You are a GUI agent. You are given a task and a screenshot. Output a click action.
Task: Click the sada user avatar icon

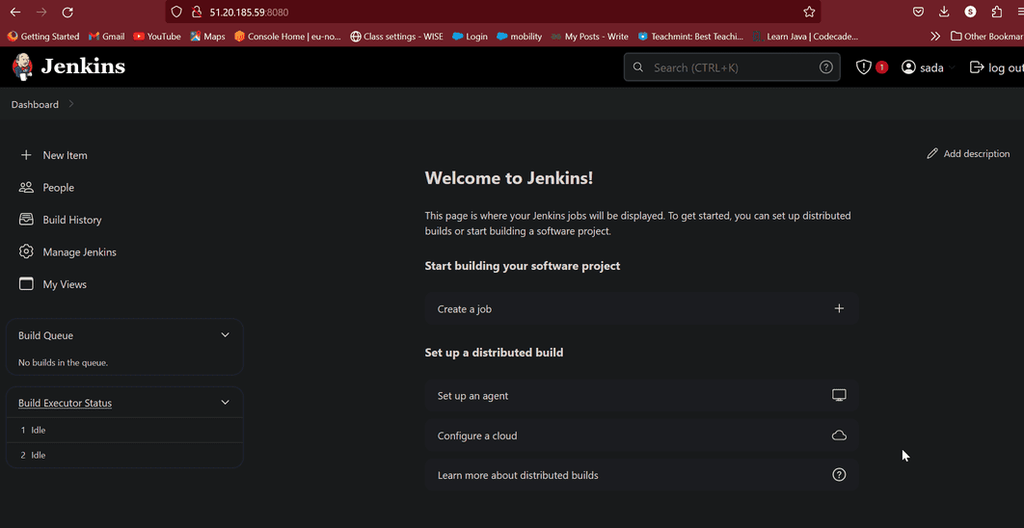coord(908,67)
